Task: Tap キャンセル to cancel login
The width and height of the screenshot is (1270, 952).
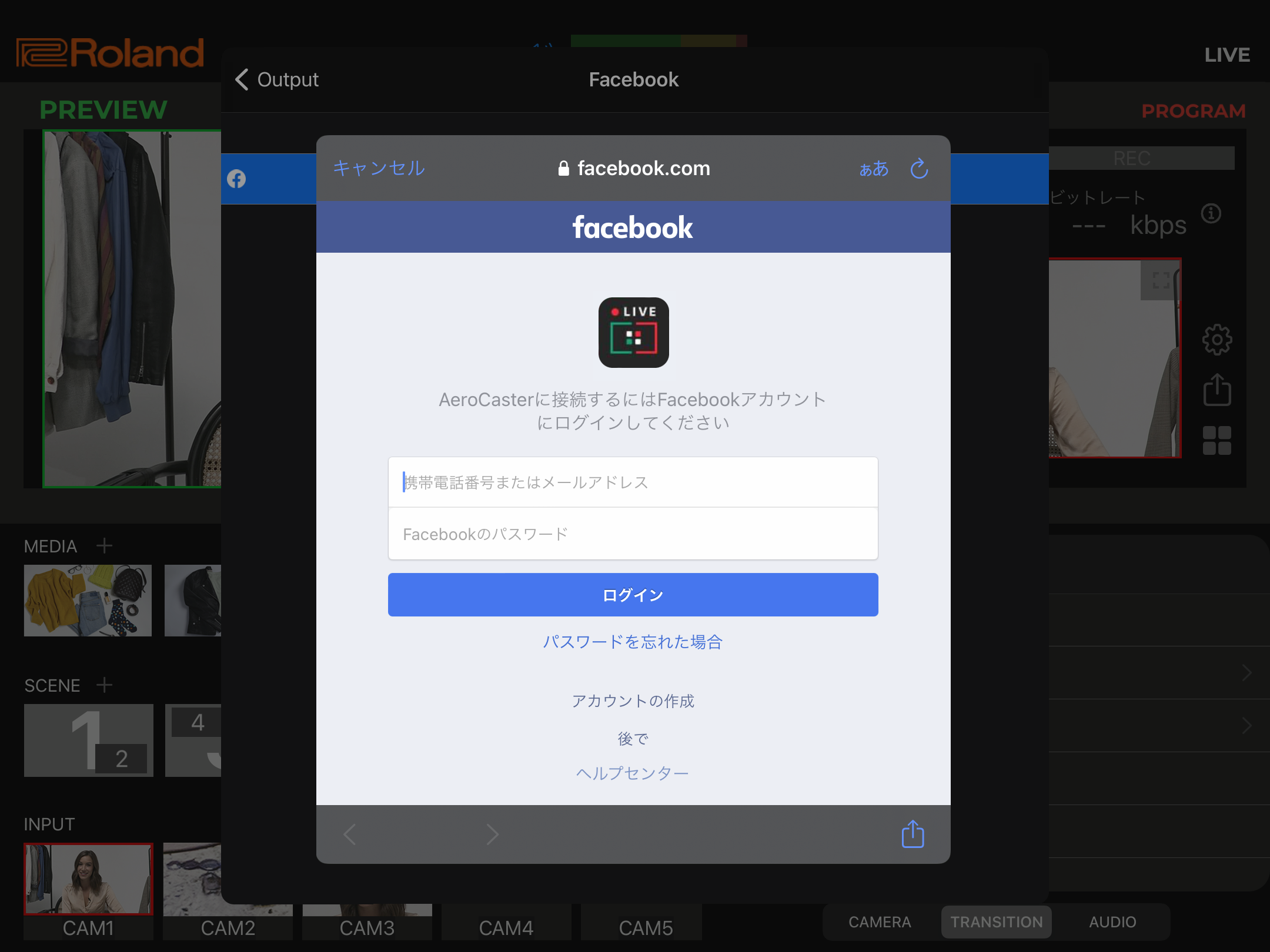Action: (379, 169)
